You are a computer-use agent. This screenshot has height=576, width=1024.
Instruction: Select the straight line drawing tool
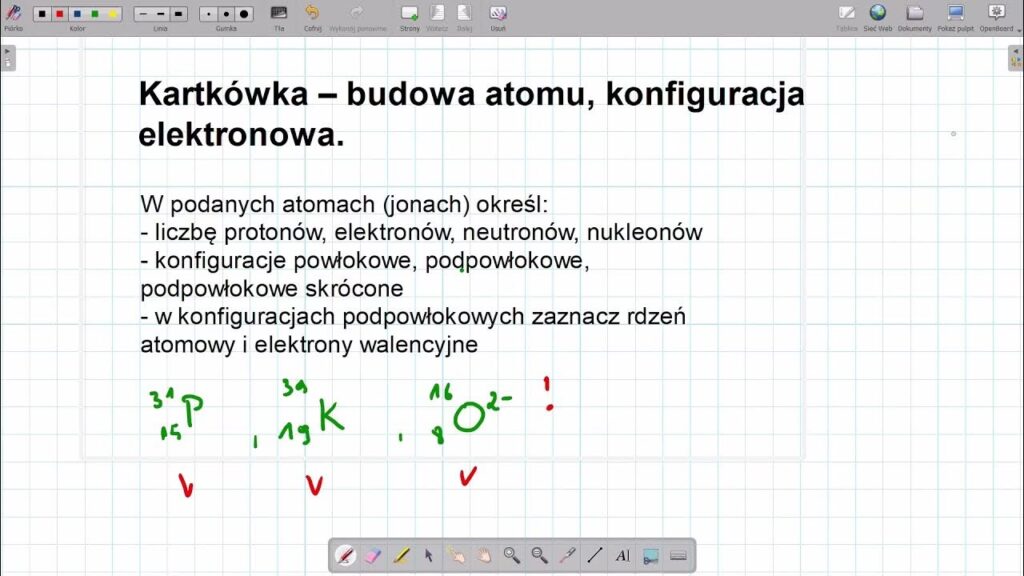(595, 555)
